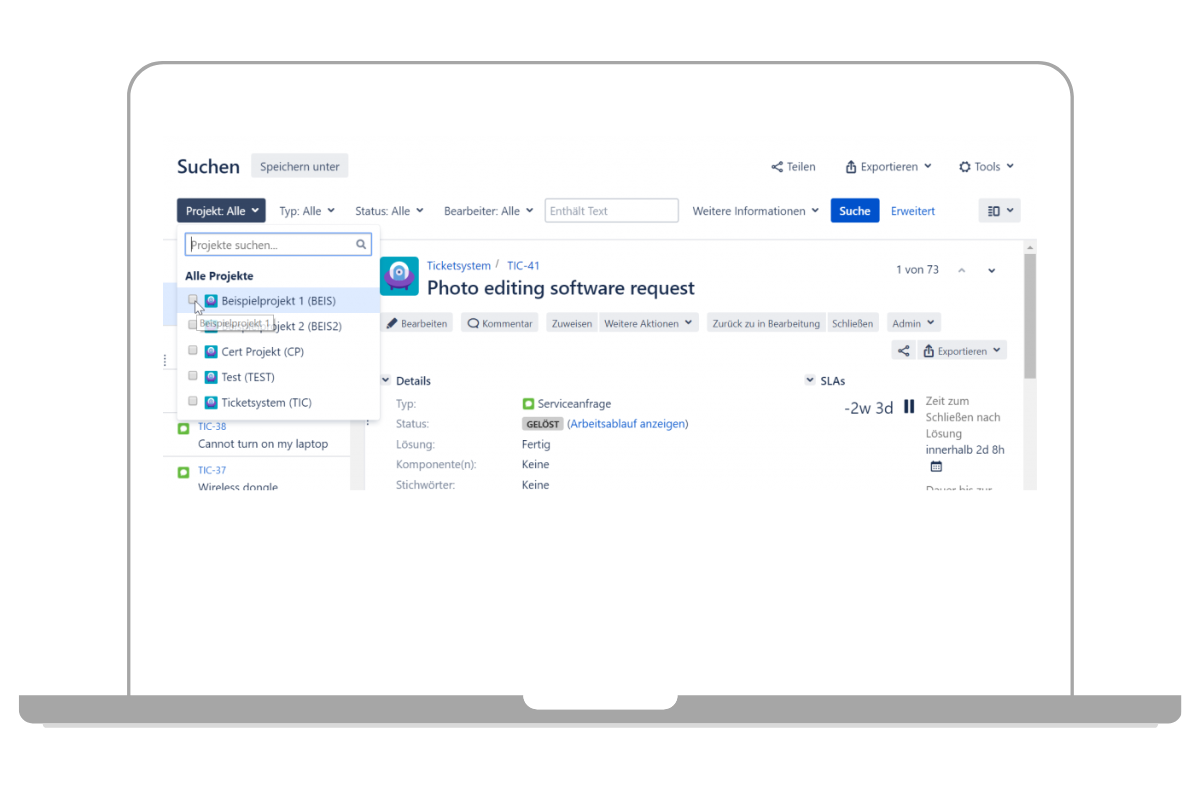
Task: Collapse the Details section
Action: pyautogui.click(x=386, y=380)
